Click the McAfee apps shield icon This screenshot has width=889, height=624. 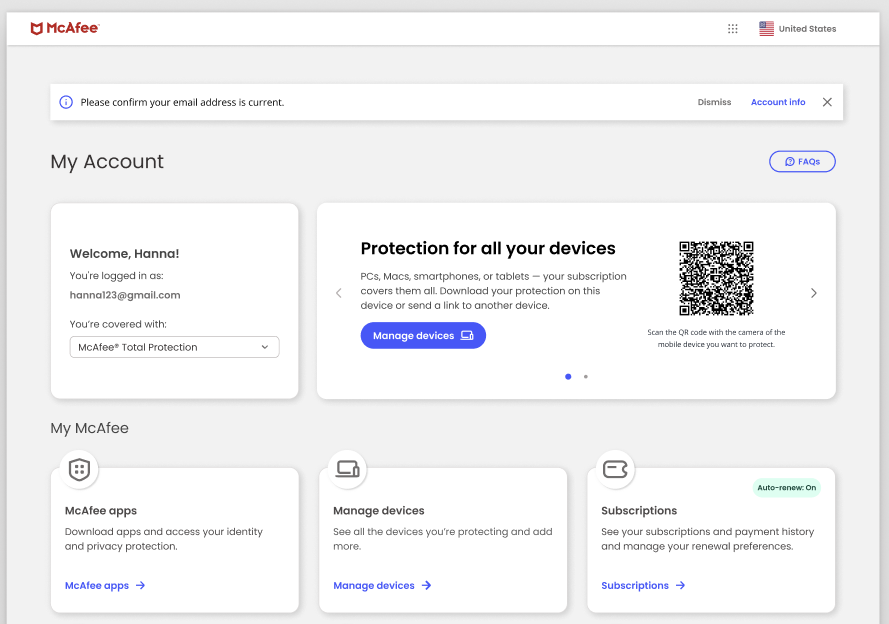[79, 469]
